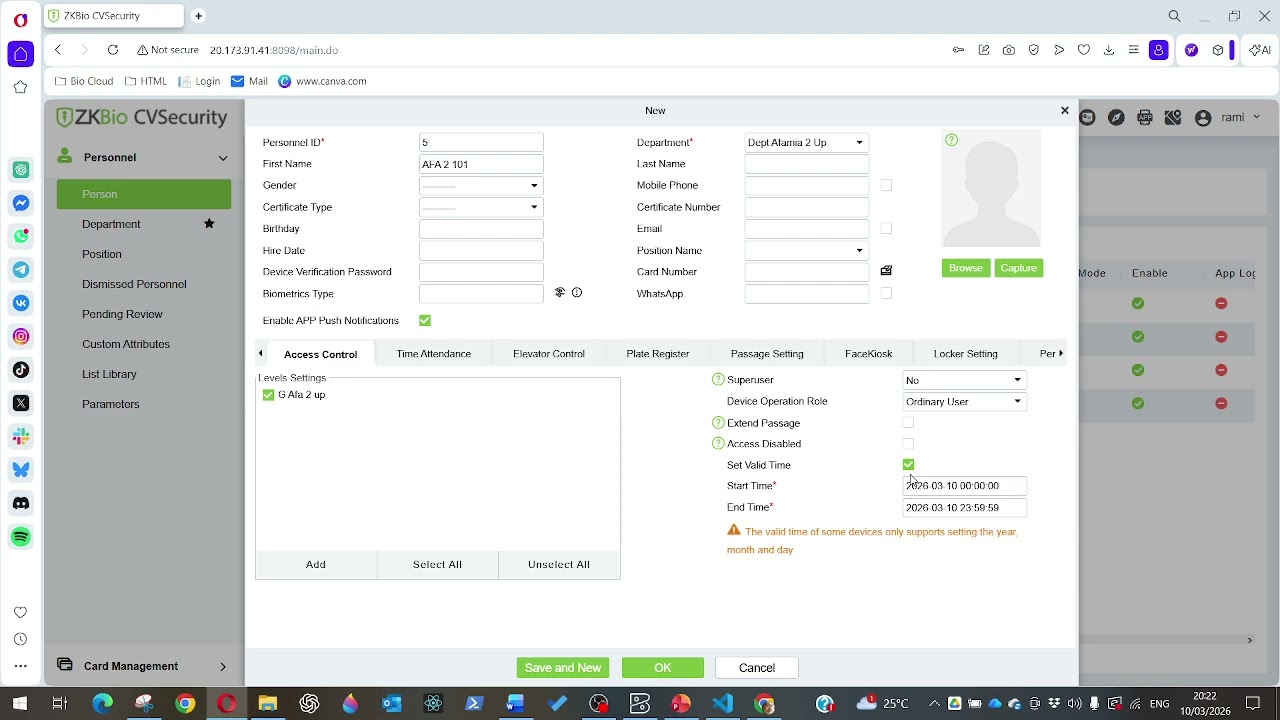Image resolution: width=1280 pixels, height=720 pixels.
Task: Open the Position Name dropdown
Action: tap(807, 251)
